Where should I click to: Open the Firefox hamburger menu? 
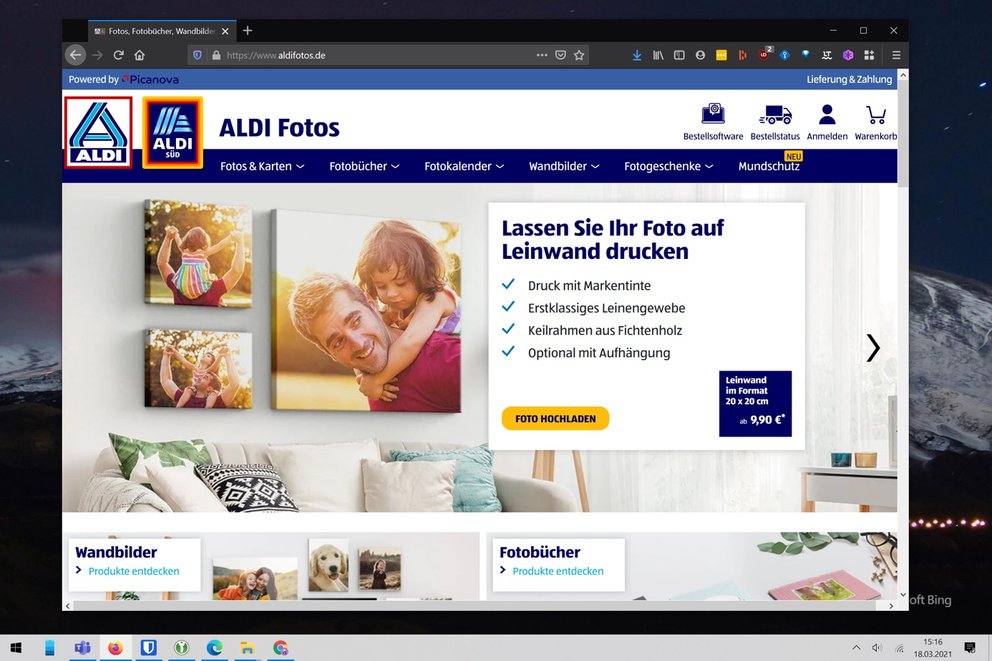click(896, 55)
